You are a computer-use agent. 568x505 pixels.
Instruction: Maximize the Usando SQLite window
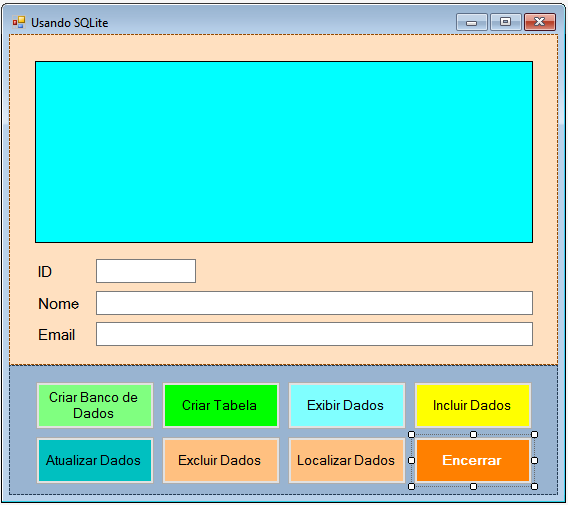point(505,22)
